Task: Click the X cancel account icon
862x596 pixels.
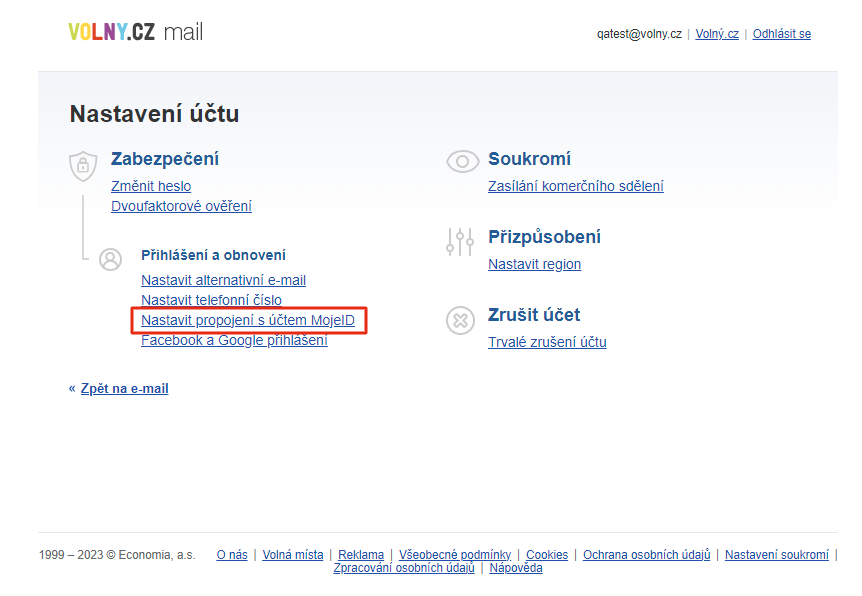Action: point(461,320)
